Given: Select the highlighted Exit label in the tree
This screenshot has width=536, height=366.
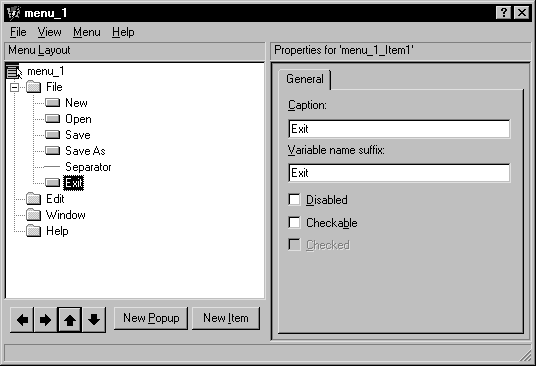Looking at the screenshot, I should pyautogui.click(x=73, y=183).
